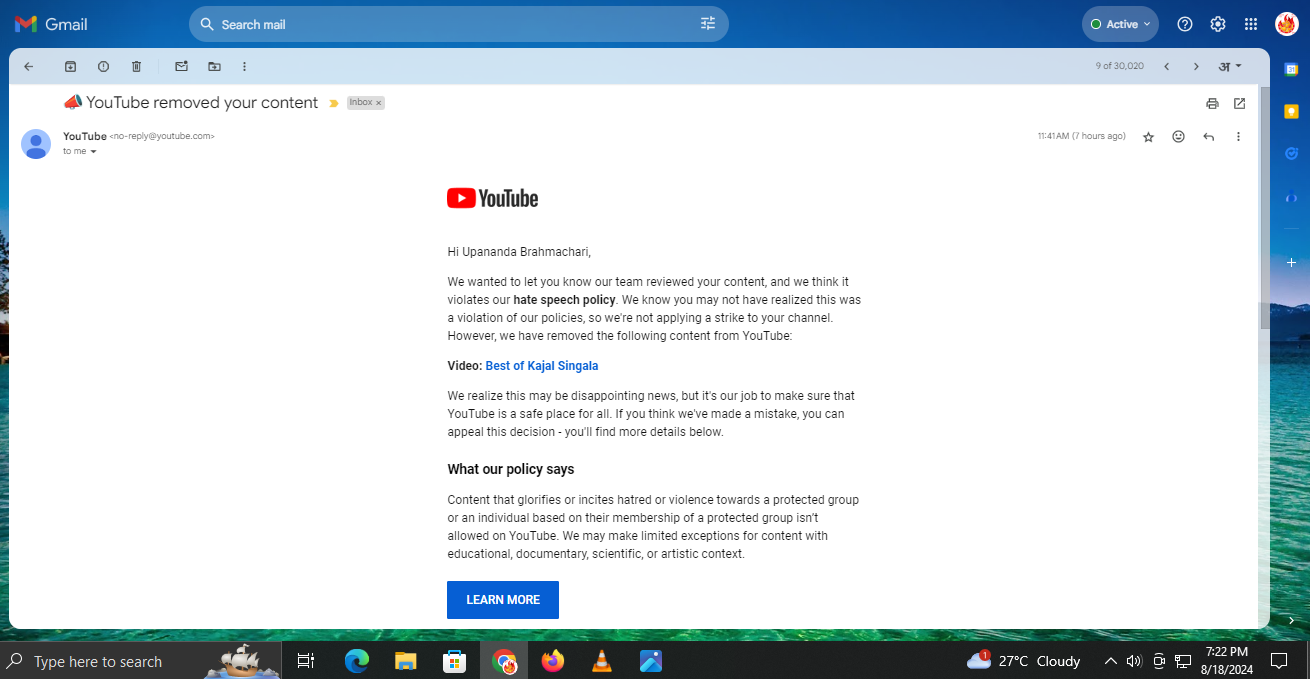This screenshot has width=1310, height=679.
Task: Expand the 'to me' recipient details
Action: click(x=94, y=151)
